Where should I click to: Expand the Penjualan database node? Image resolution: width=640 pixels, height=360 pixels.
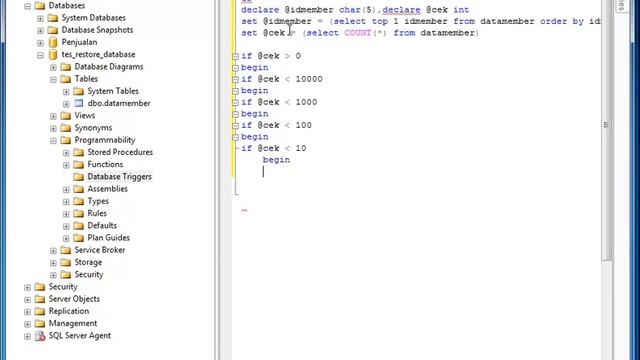(x=40, y=43)
